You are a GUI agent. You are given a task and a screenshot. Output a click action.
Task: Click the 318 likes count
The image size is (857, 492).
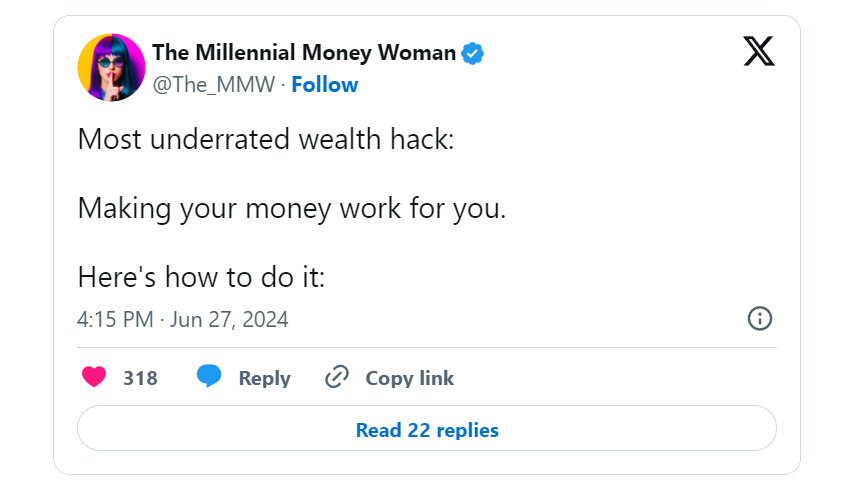click(140, 378)
